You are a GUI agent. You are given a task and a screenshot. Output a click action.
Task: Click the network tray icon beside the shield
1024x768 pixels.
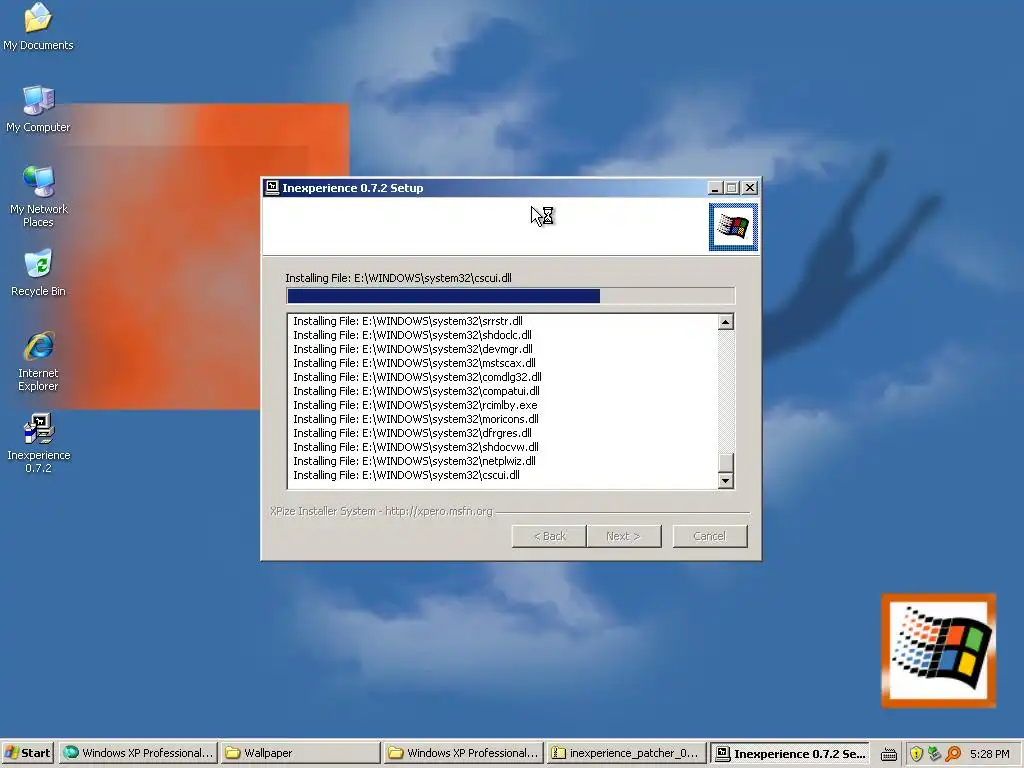(x=935, y=754)
